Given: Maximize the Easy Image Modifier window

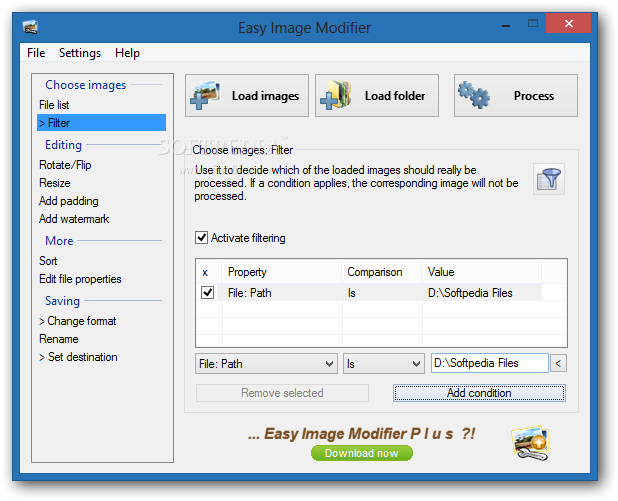Looking at the screenshot, I should pos(532,24).
